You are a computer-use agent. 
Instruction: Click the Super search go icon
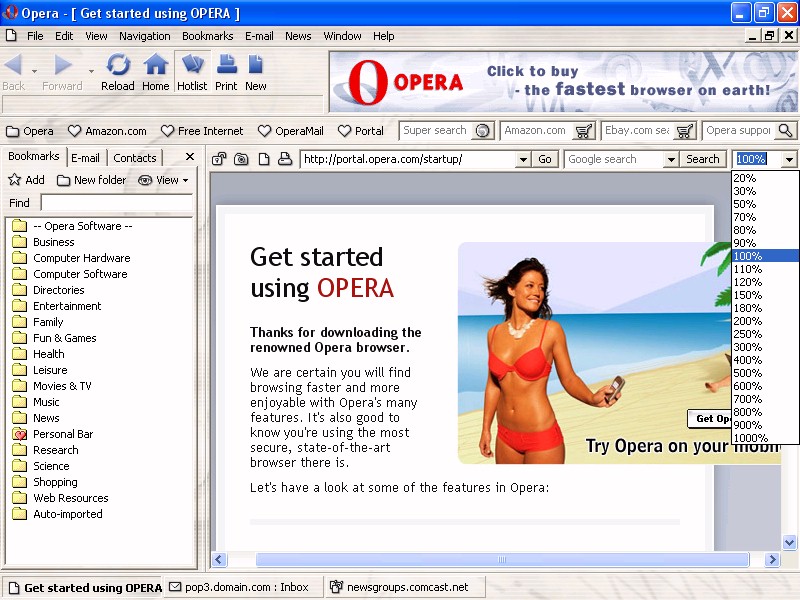pyautogui.click(x=482, y=131)
